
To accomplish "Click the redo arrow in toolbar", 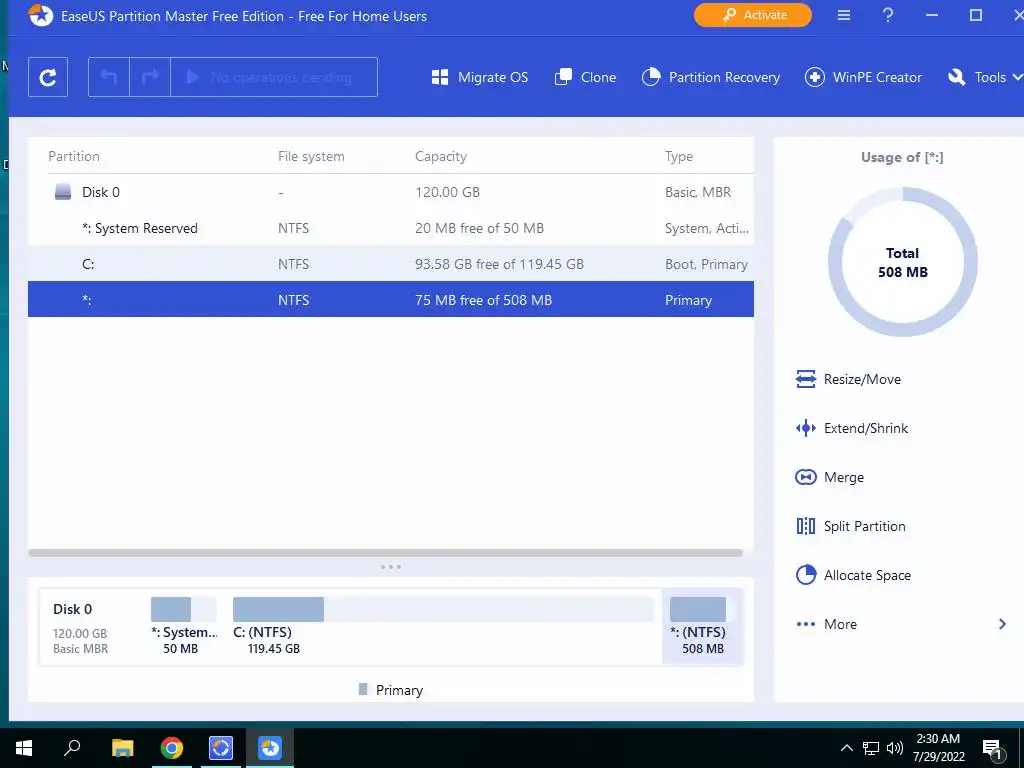I will pyautogui.click(x=150, y=77).
